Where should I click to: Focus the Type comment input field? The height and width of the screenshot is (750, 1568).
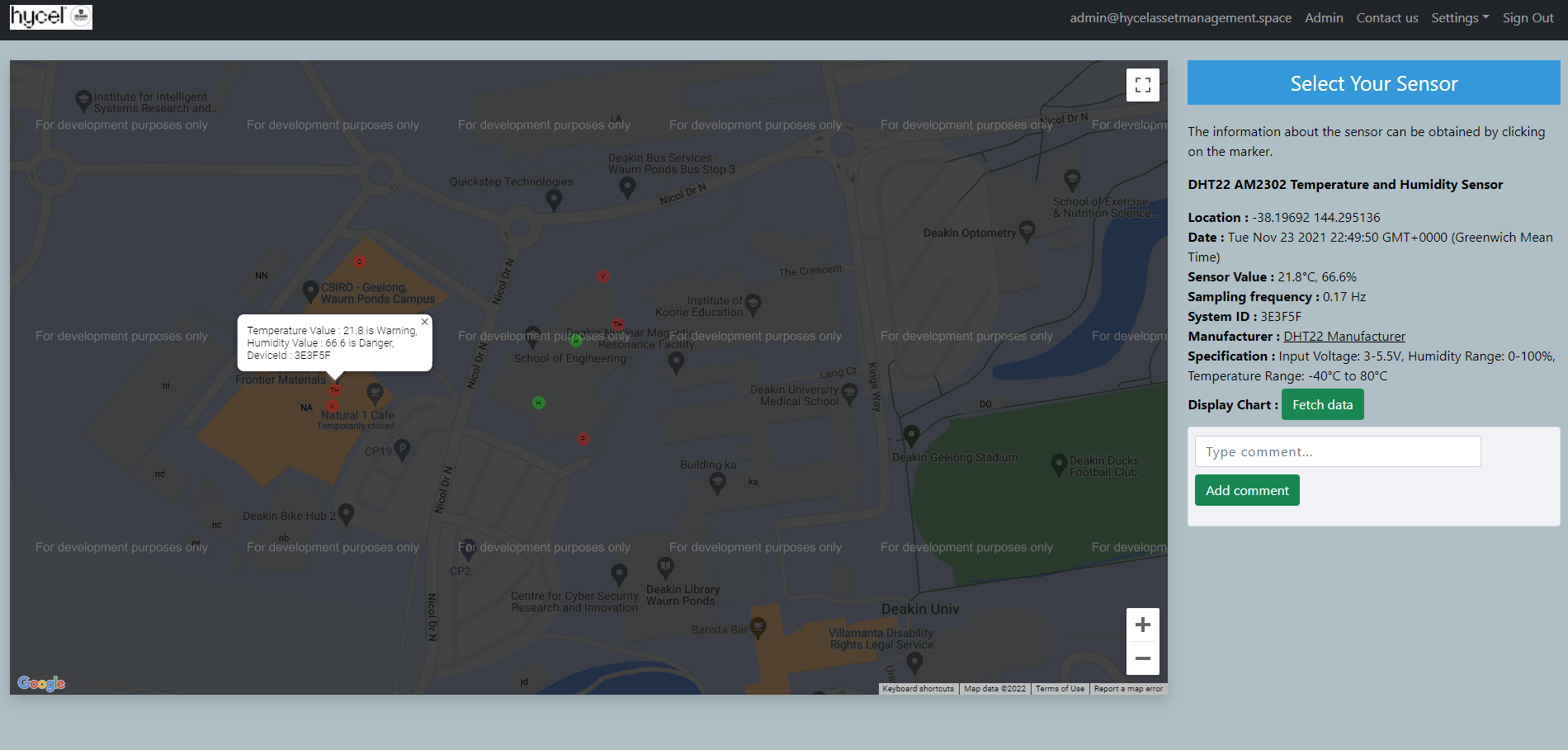tap(1338, 451)
